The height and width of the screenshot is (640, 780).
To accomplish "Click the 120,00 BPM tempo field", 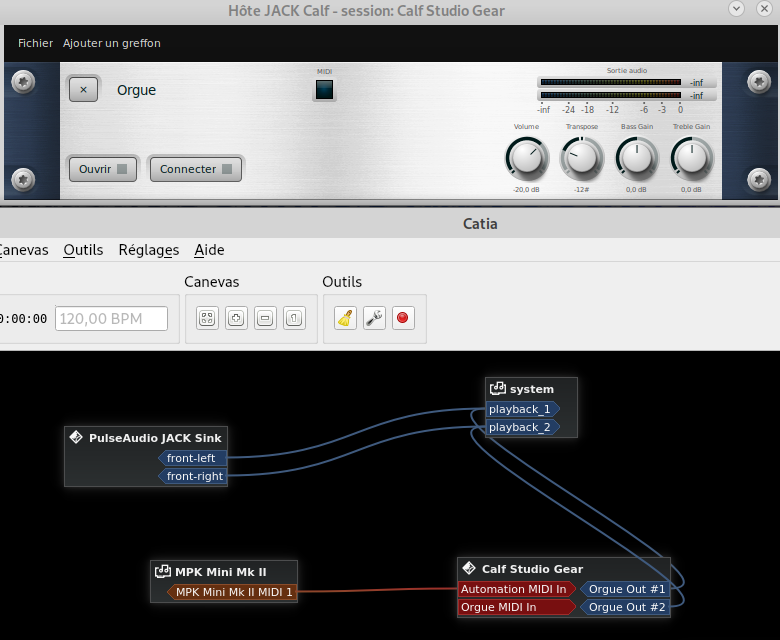I will [111, 318].
